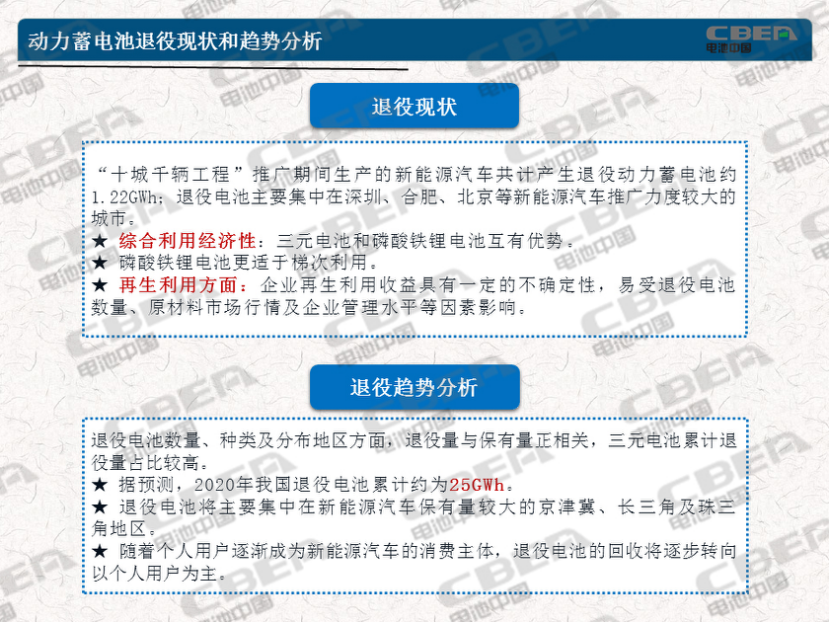Click the bordered 退役趋势分析 content box
The height and width of the screenshot is (622, 829).
pos(416,500)
